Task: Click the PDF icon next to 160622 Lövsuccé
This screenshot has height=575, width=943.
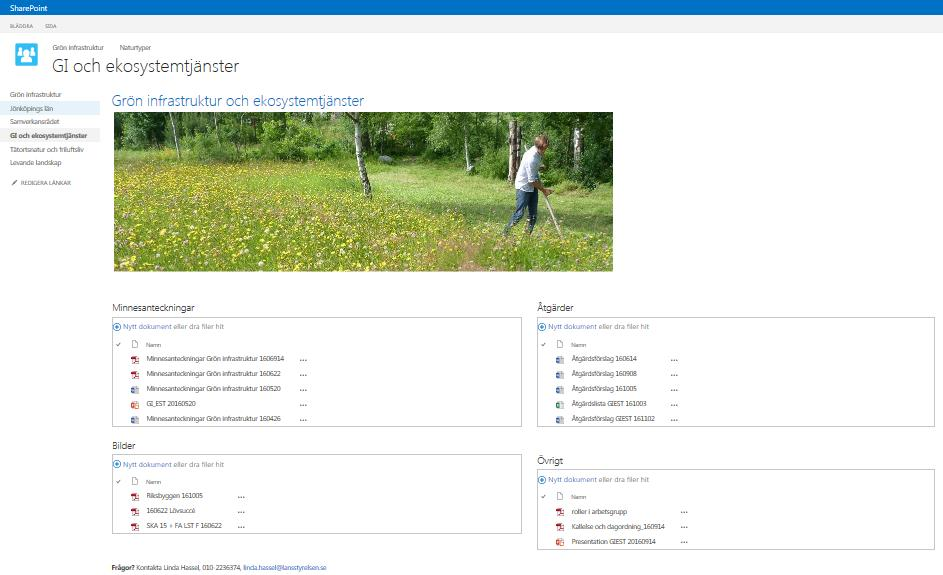Action: (135, 511)
